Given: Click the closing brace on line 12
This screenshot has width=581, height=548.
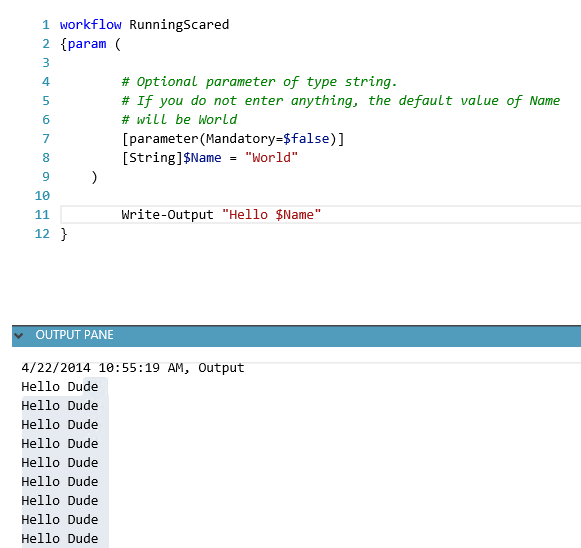Looking at the screenshot, I should [x=64, y=234].
